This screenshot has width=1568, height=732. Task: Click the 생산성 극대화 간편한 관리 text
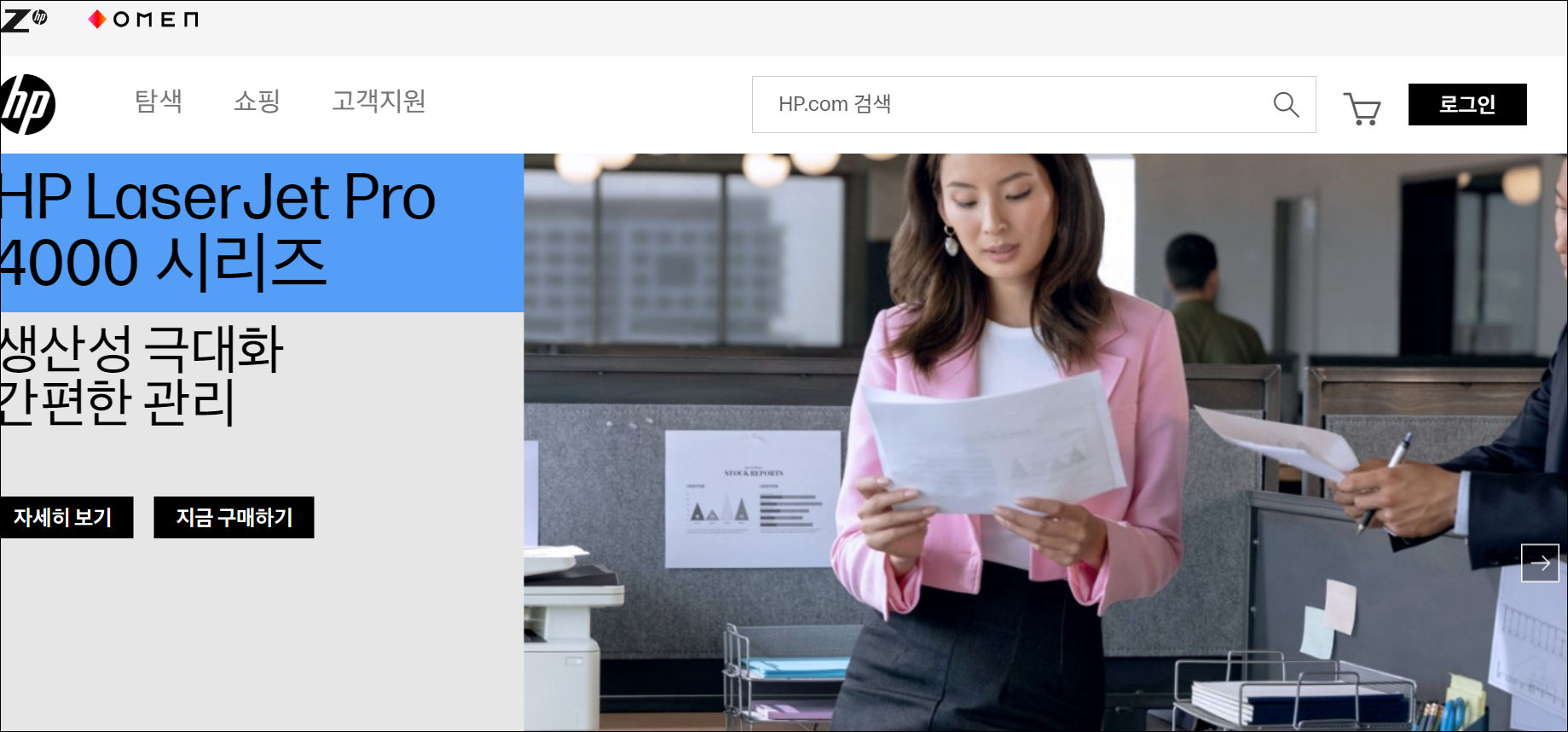[x=142, y=375]
